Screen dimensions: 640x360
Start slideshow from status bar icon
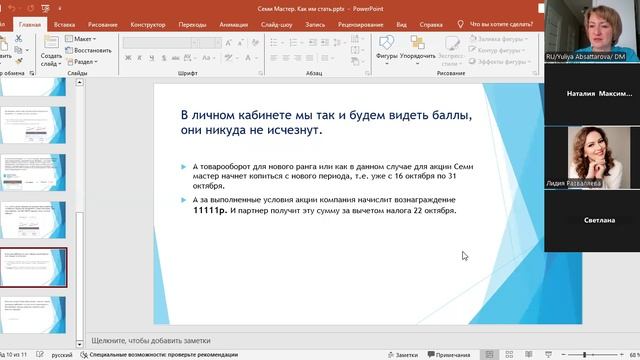point(548,354)
